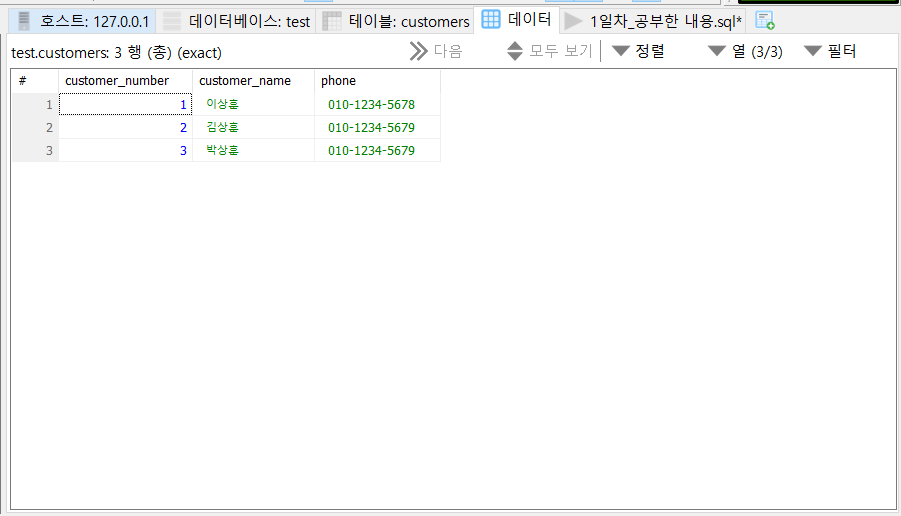Open the 테이블: customers tab
Viewport: 901px width, 516px height.
(395, 21)
